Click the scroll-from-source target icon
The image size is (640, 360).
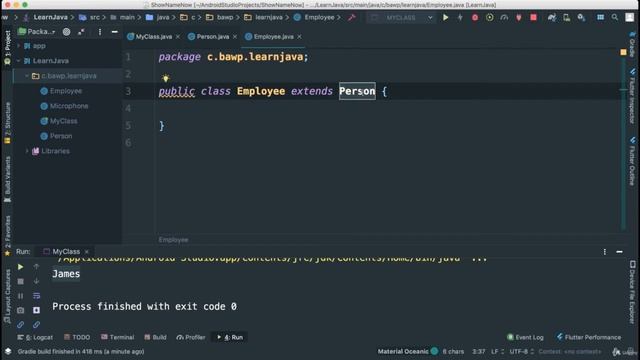67,31
